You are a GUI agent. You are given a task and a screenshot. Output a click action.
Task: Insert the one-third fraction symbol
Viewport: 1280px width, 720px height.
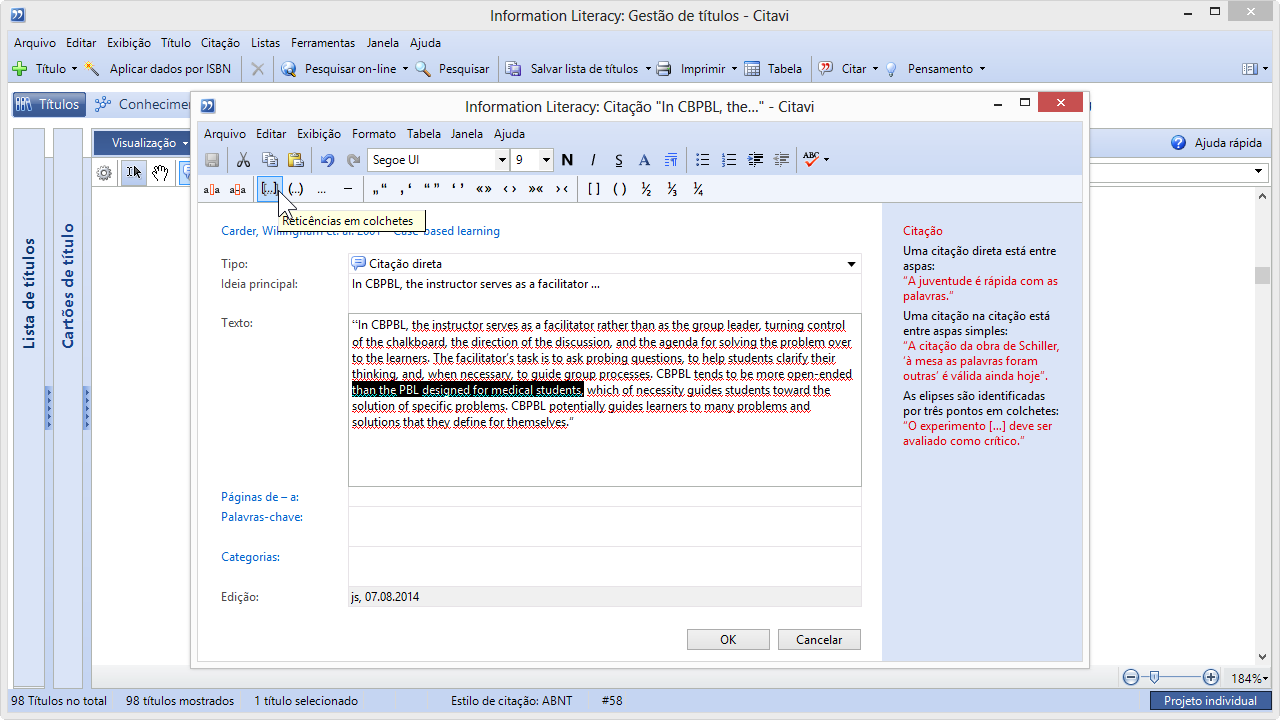point(672,189)
